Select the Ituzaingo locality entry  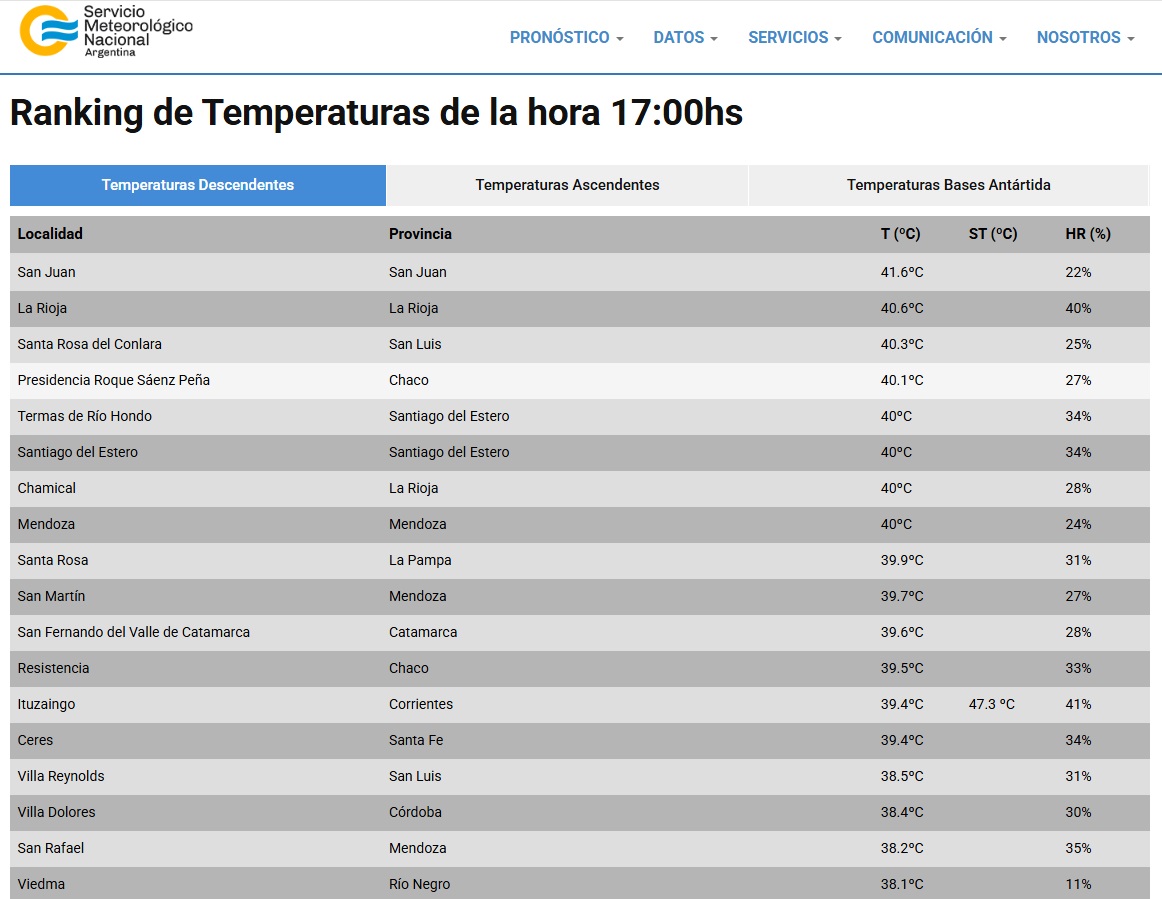pos(46,704)
